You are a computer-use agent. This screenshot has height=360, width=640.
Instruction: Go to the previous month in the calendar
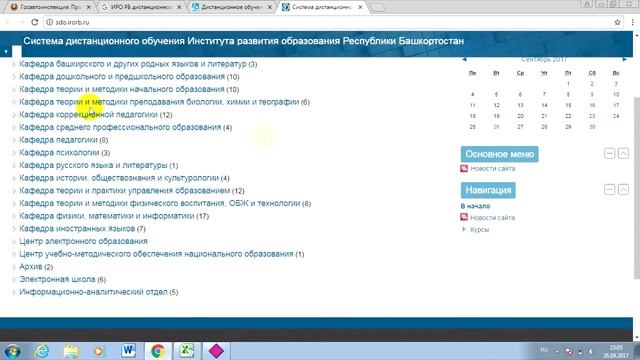pos(464,60)
